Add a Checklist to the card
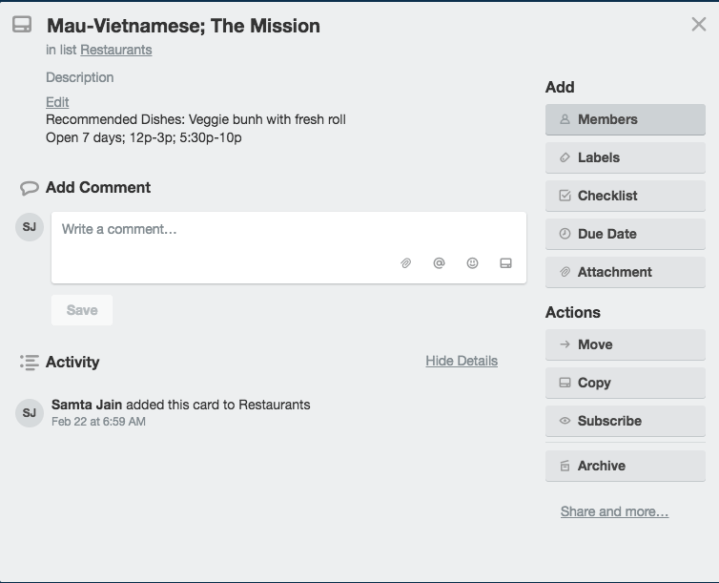Image resolution: width=719 pixels, height=583 pixels. [x=625, y=196]
